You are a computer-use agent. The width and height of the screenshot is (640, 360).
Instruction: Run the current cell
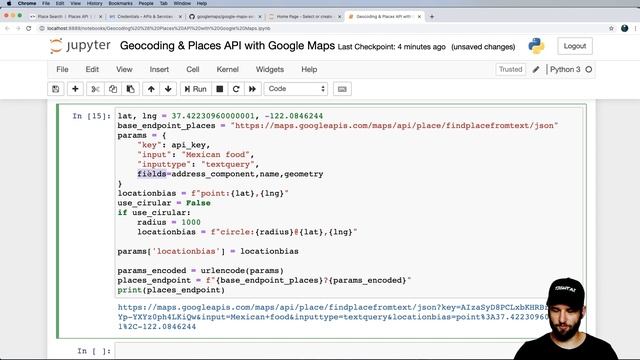tap(196, 89)
